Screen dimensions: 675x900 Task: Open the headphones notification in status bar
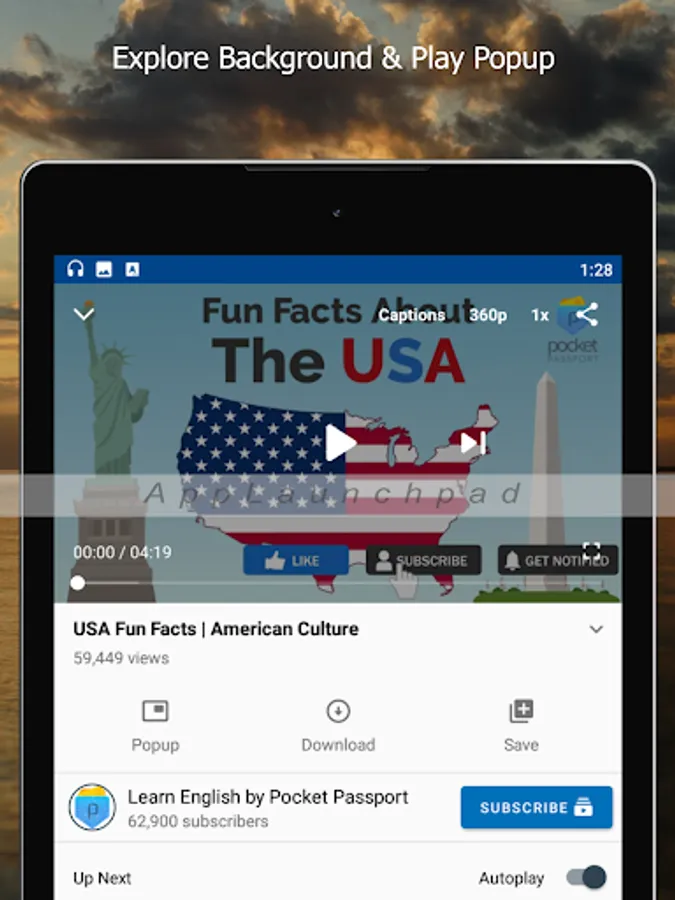75,269
